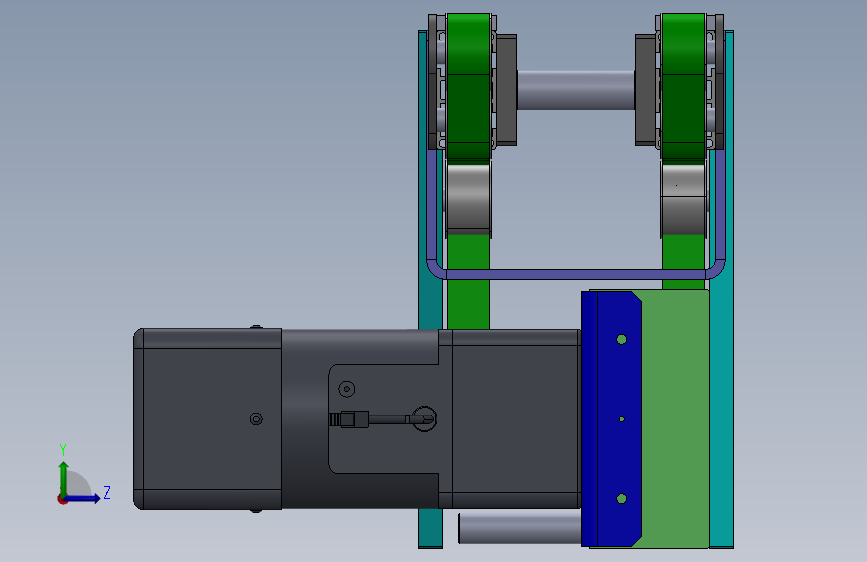The width and height of the screenshot is (867, 562).
Task: Select the light green plate beside the blue plate
Action: click(676, 419)
